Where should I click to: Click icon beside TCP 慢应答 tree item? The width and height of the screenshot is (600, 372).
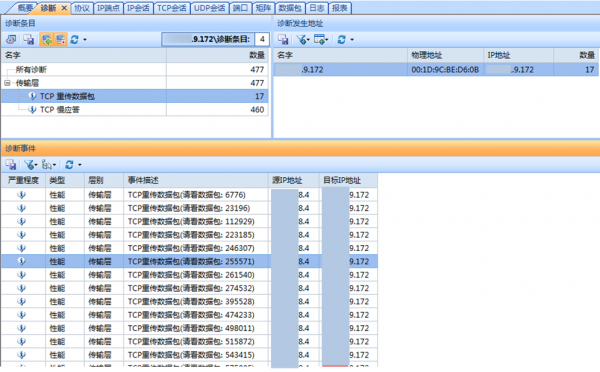pos(33,109)
